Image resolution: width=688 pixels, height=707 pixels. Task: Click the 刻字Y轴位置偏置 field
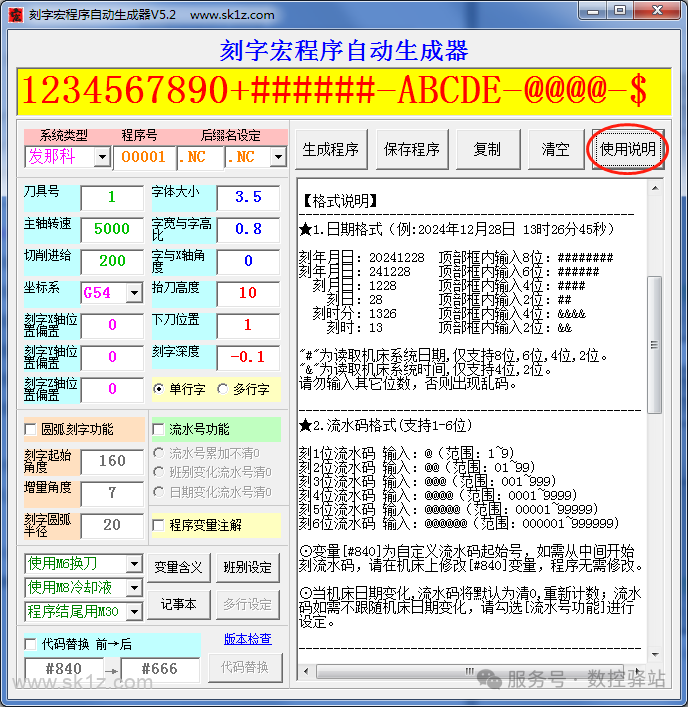coord(112,357)
